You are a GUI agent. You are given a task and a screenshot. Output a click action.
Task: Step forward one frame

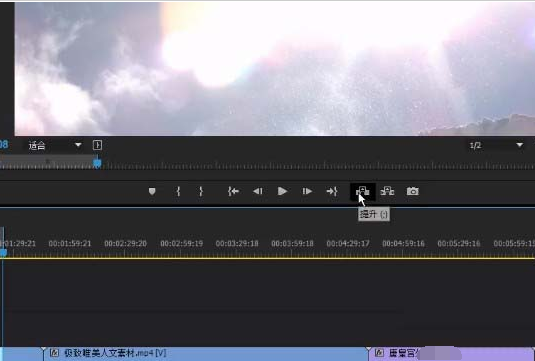coord(307,191)
